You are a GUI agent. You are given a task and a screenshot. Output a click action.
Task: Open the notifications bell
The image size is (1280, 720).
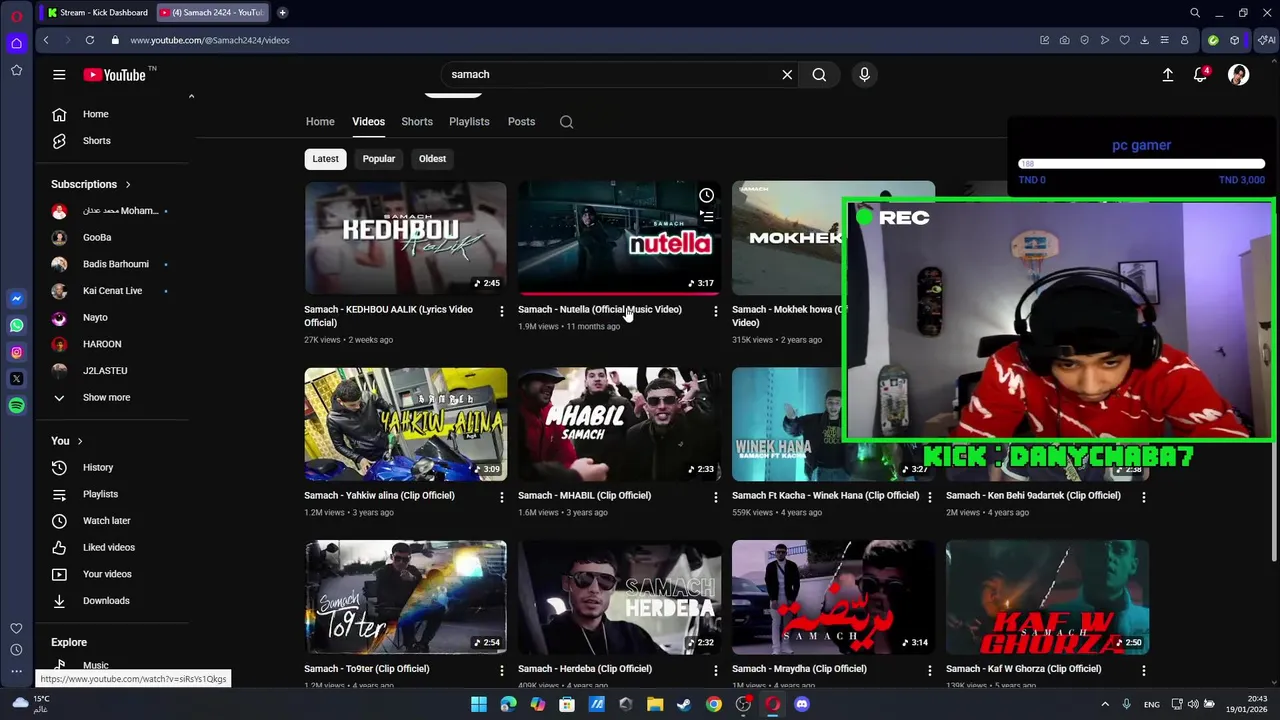pyautogui.click(x=1201, y=75)
